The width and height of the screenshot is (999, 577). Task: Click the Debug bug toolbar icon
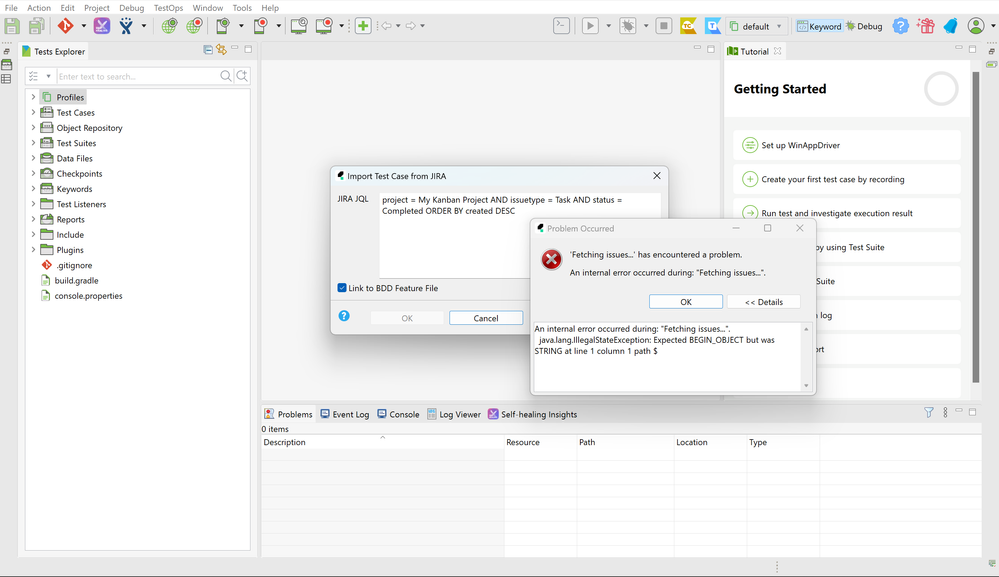point(628,26)
